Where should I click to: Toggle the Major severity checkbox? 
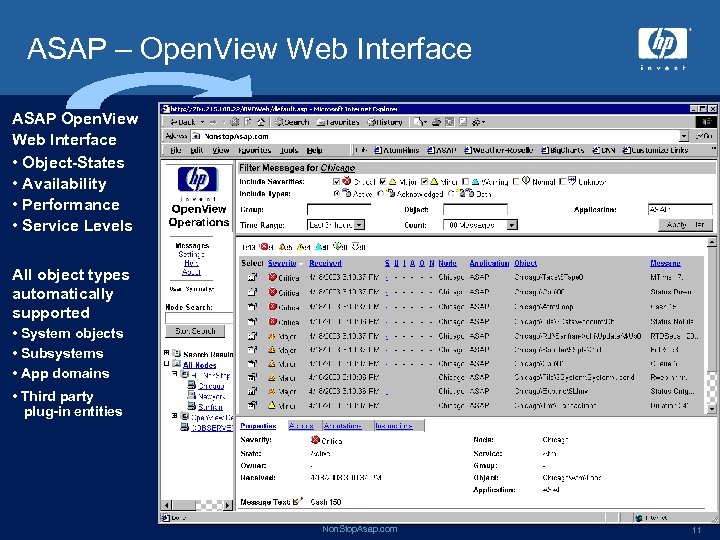pos(383,182)
